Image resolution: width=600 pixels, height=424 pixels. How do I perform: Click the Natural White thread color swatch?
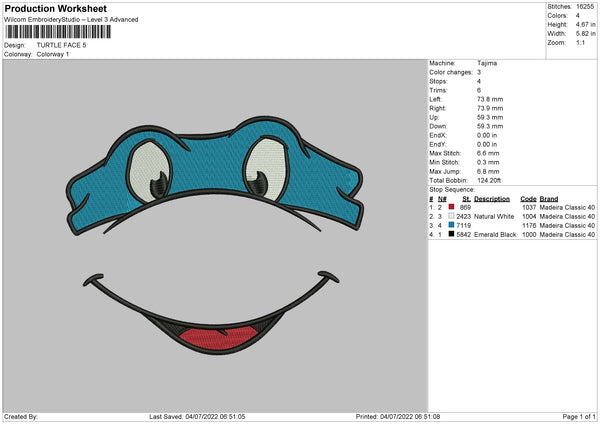[451, 216]
